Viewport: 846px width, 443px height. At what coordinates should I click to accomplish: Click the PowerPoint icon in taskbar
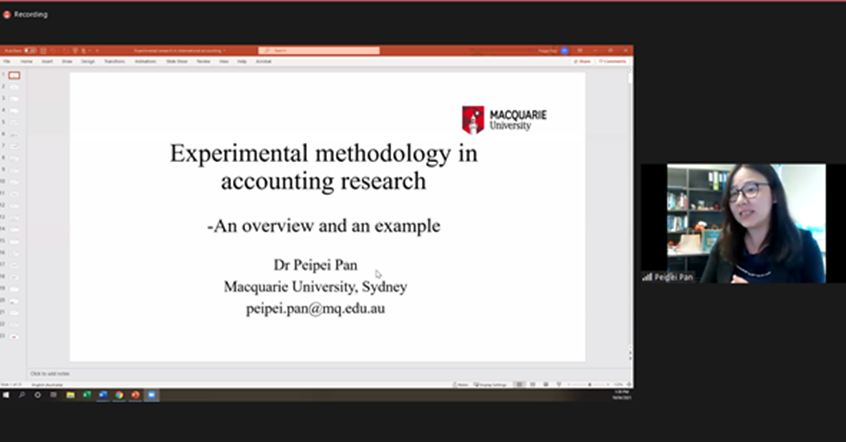pyautogui.click(x=135, y=395)
